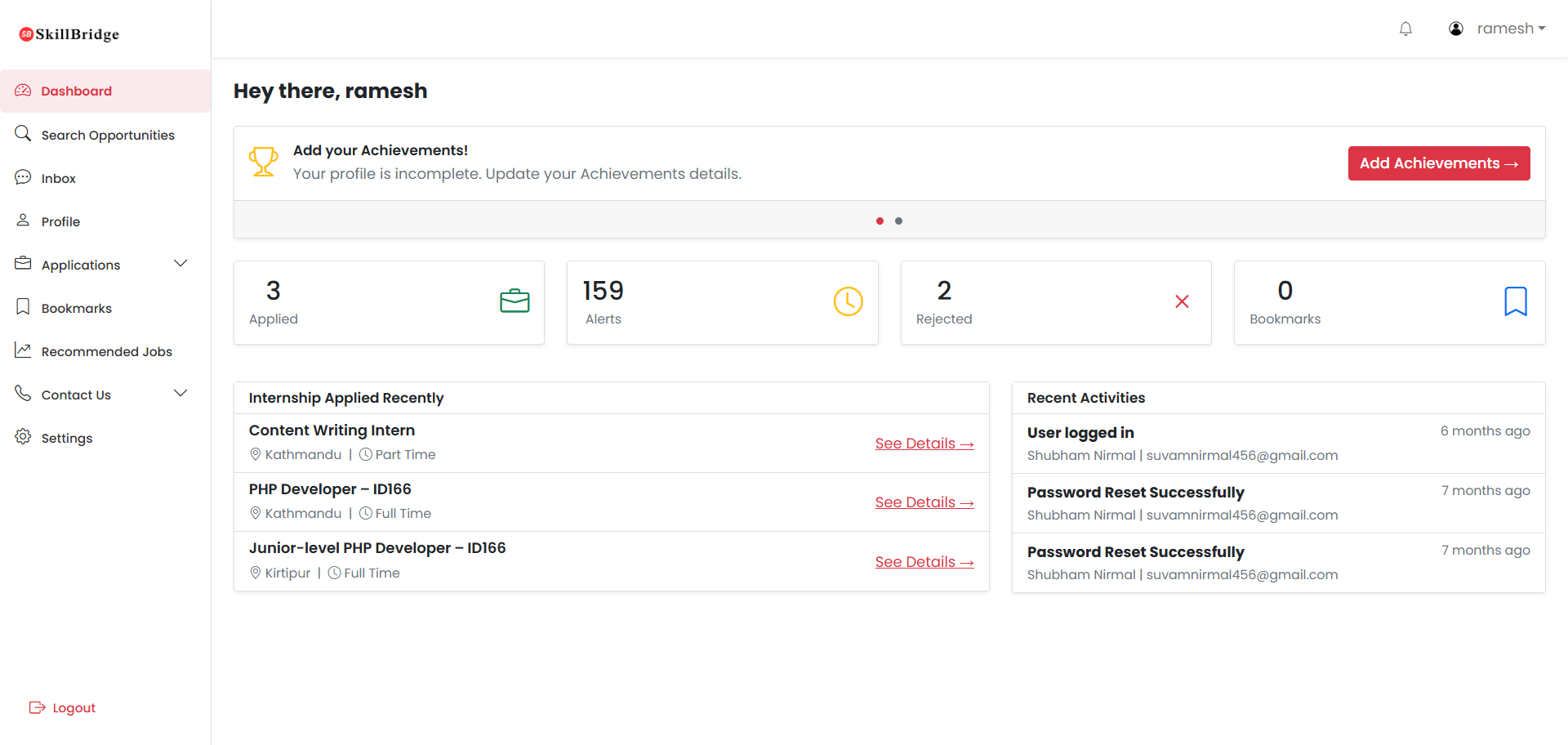1568x745 pixels.
Task: Expand the Applications menu chevron
Action: [x=180, y=263]
